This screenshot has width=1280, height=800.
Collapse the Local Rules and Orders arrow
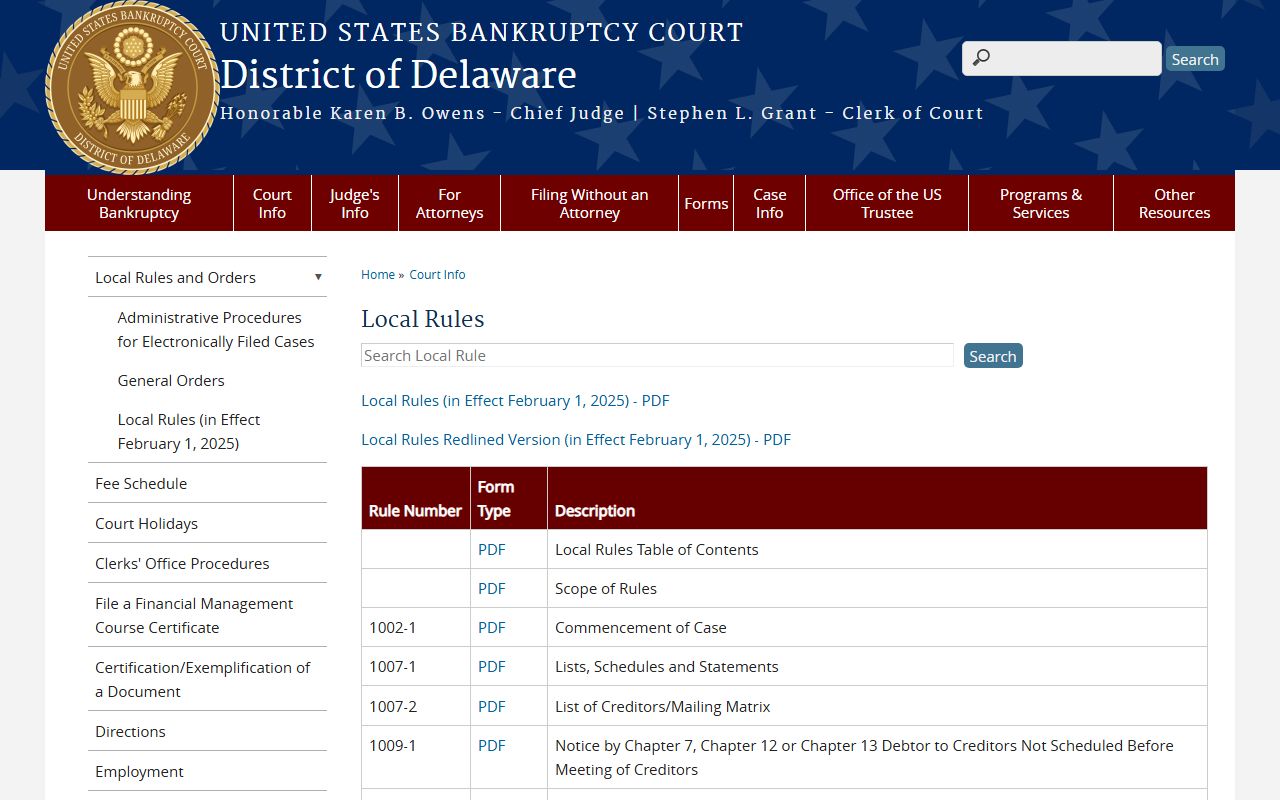(x=318, y=277)
